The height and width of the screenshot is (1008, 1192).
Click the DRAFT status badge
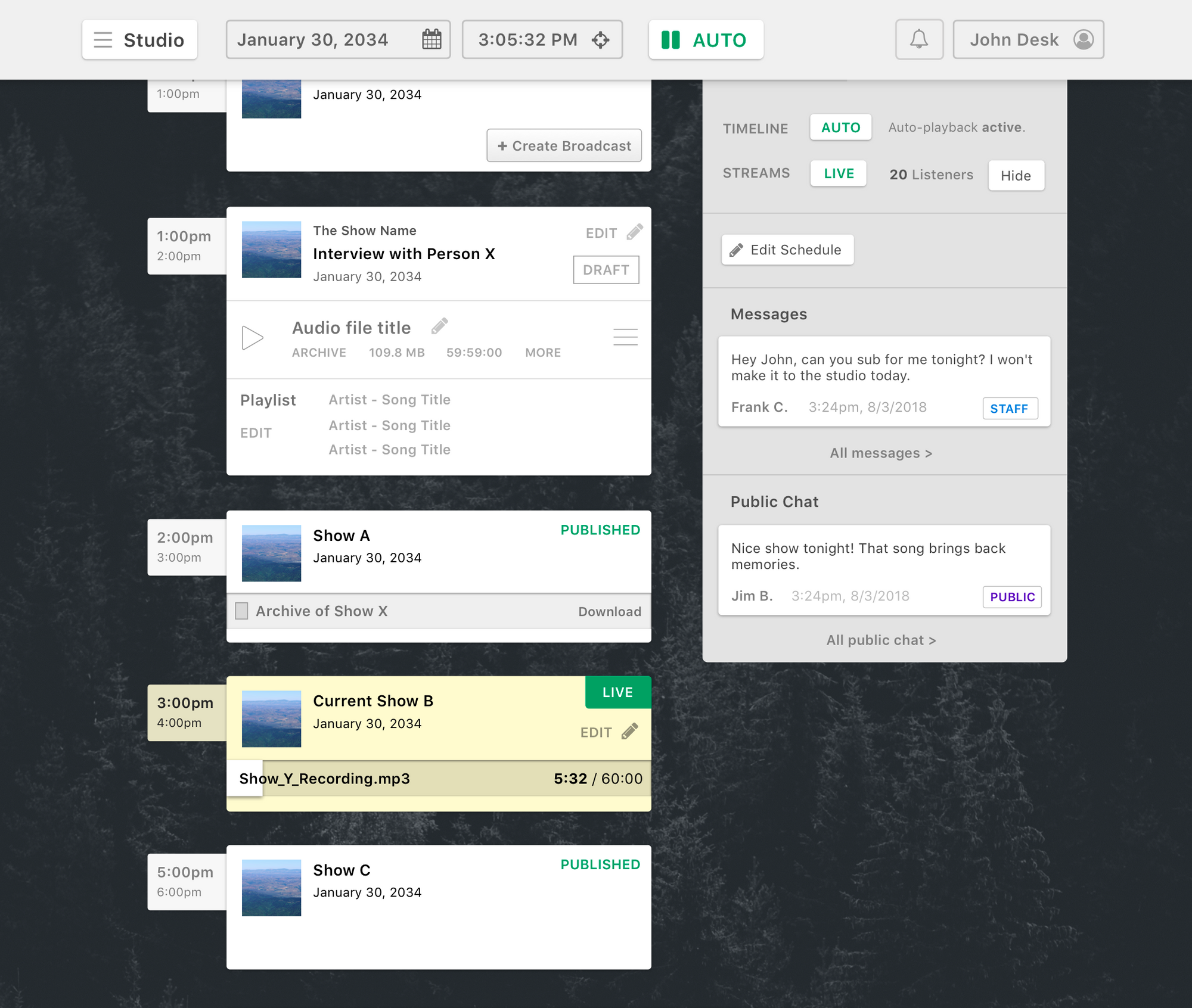pyautogui.click(x=606, y=270)
